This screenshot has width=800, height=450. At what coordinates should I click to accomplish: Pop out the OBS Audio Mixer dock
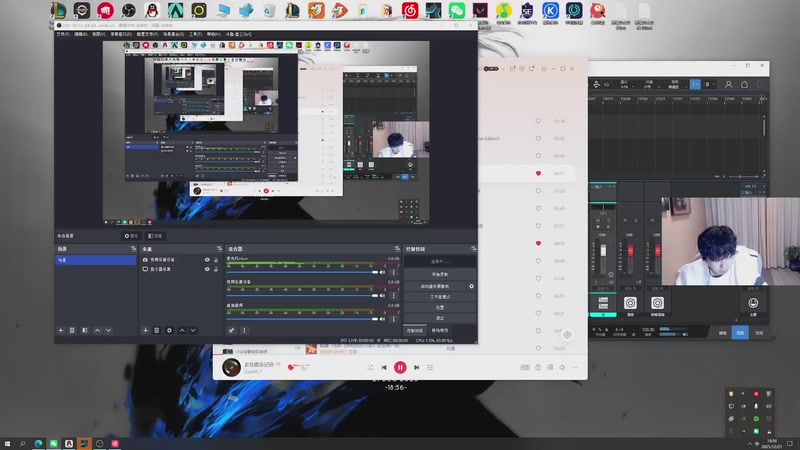pos(397,249)
